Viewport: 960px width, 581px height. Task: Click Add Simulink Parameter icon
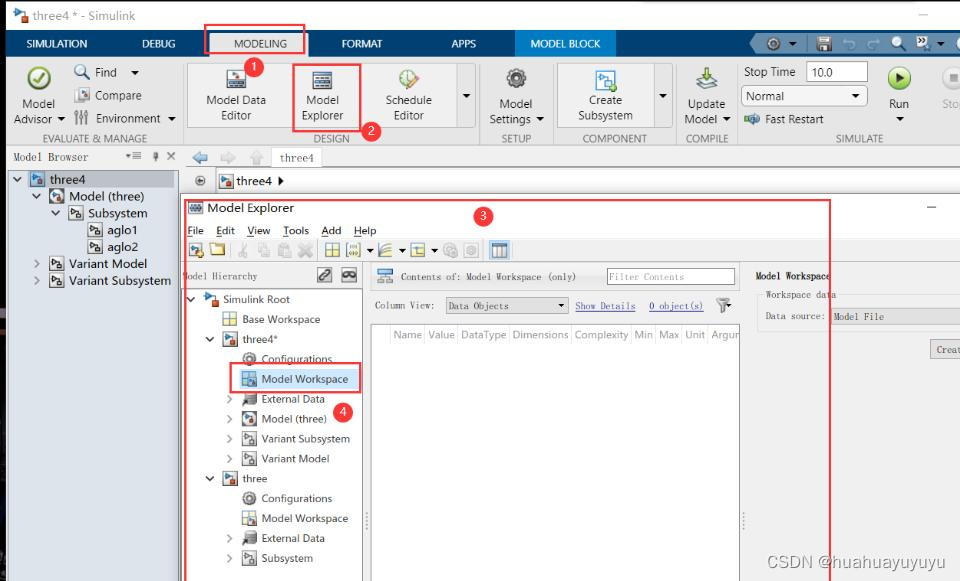pos(353,250)
